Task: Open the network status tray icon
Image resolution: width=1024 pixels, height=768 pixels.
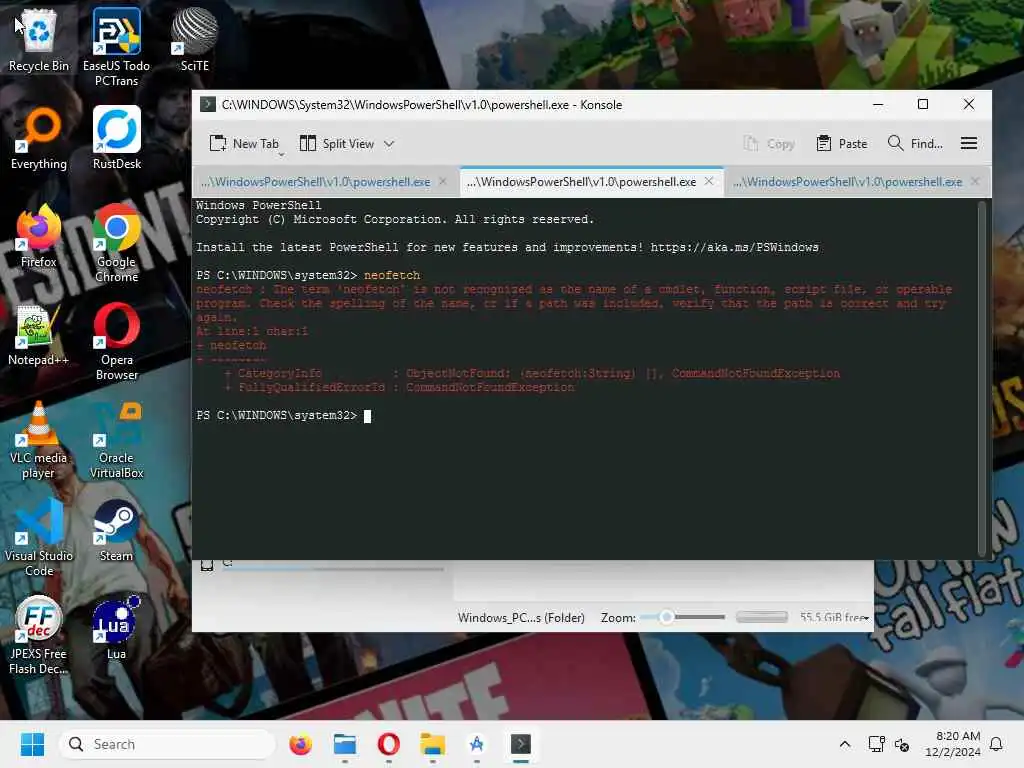Action: point(876,744)
